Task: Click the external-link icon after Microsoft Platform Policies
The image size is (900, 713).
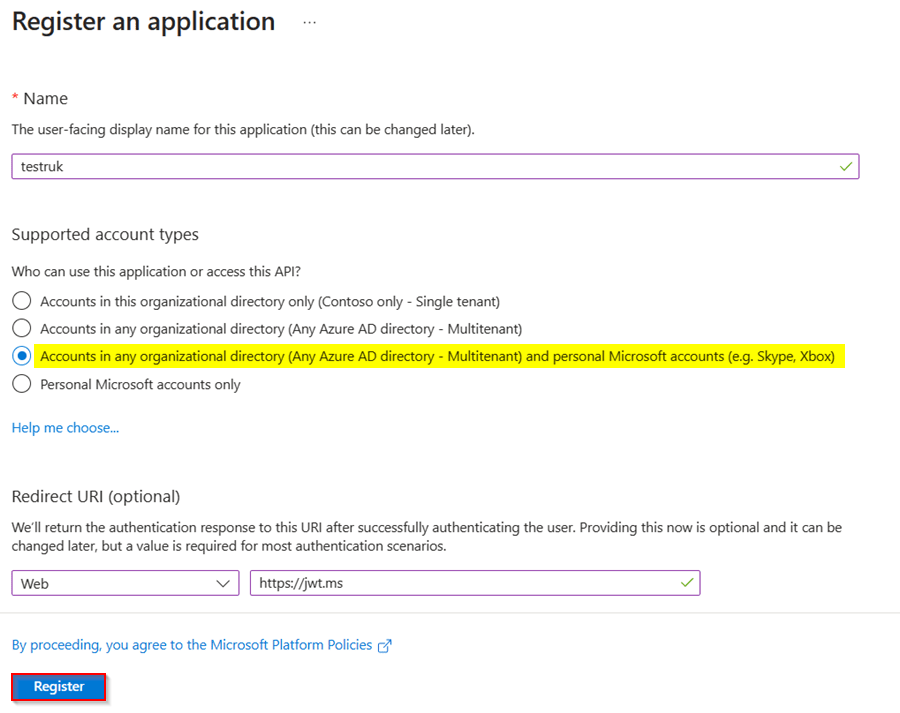Action: click(x=385, y=646)
